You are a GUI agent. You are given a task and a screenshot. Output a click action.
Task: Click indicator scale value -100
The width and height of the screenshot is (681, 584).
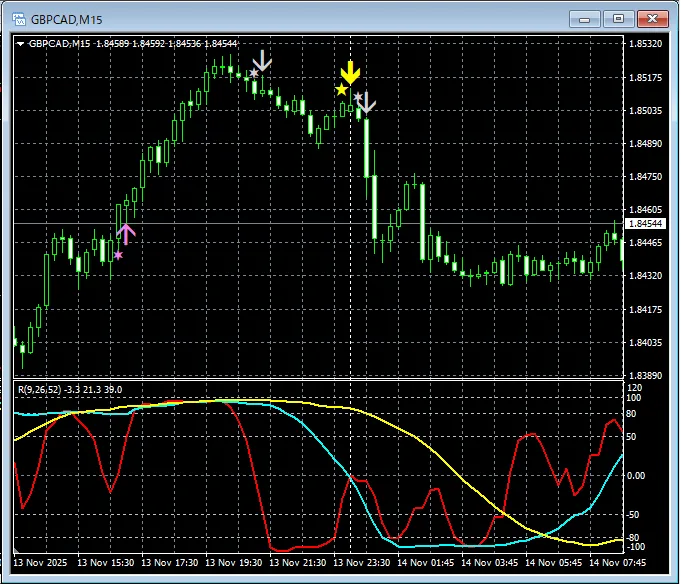pyautogui.click(x=636, y=547)
